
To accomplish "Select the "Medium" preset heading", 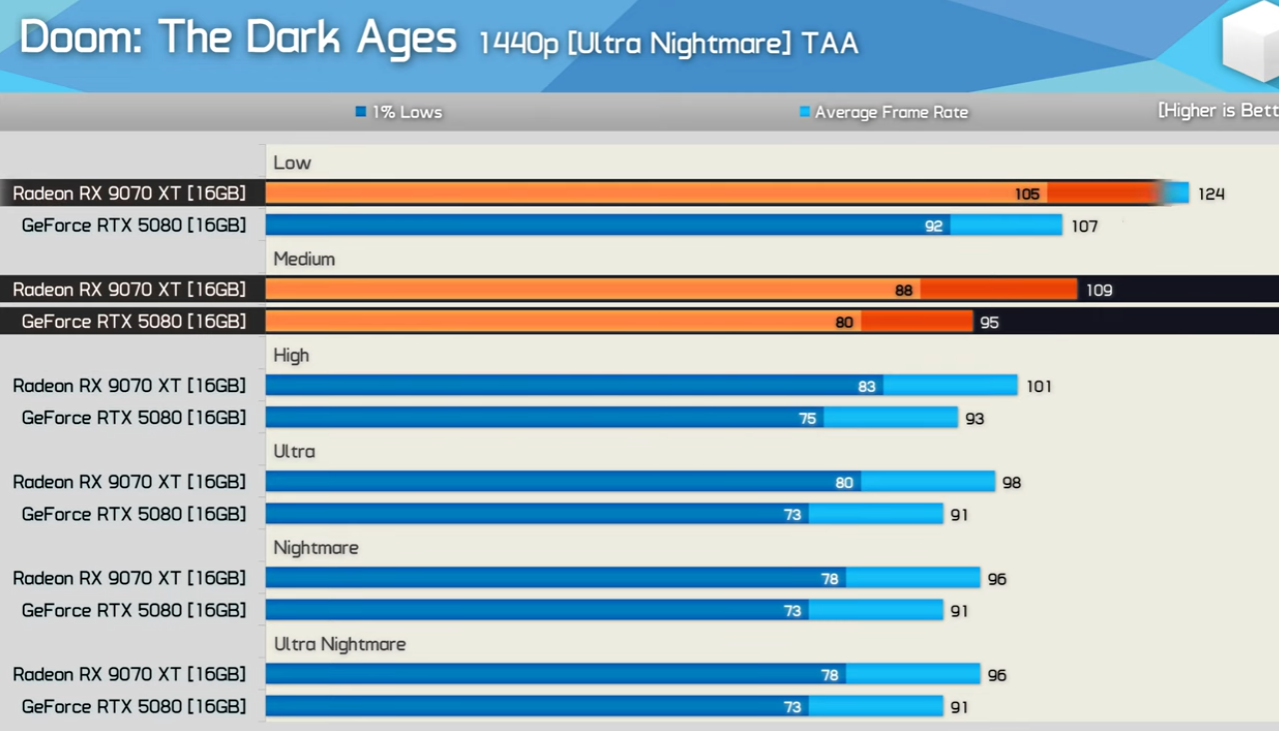I will [304, 259].
